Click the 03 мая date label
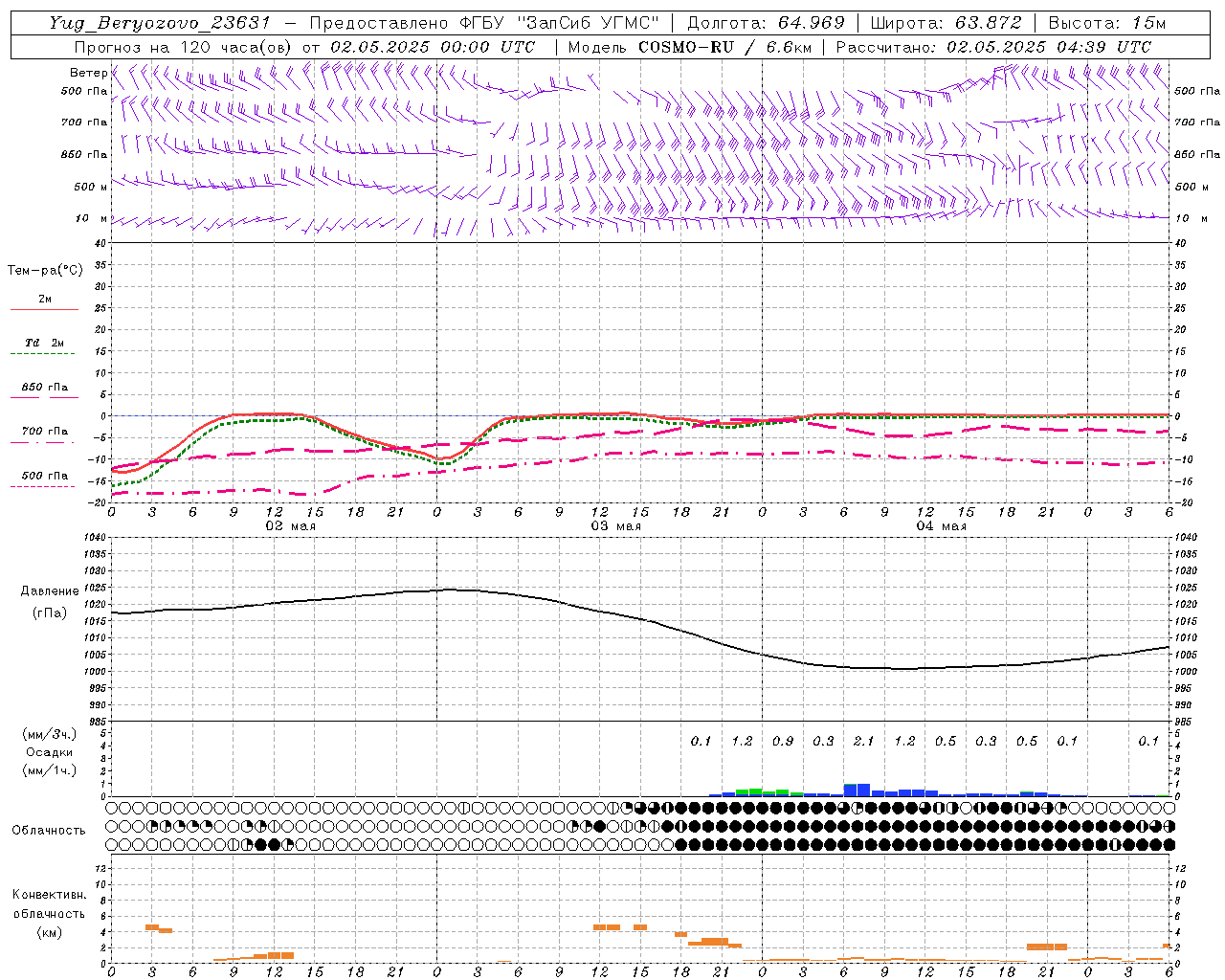The height and width of the screenshot is (980, 1225). (615, 526)
